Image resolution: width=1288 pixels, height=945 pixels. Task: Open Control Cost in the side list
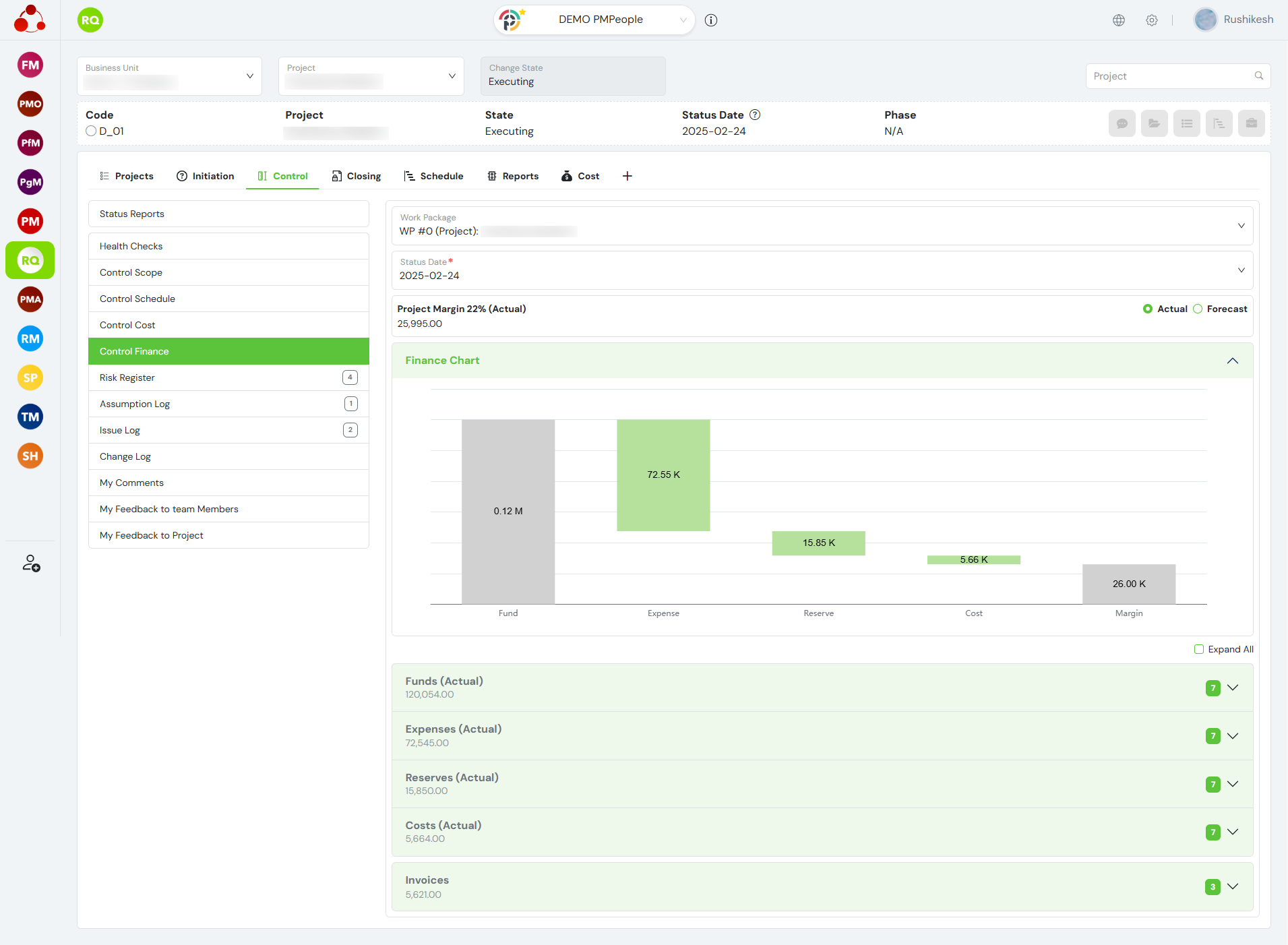[127, 326]
